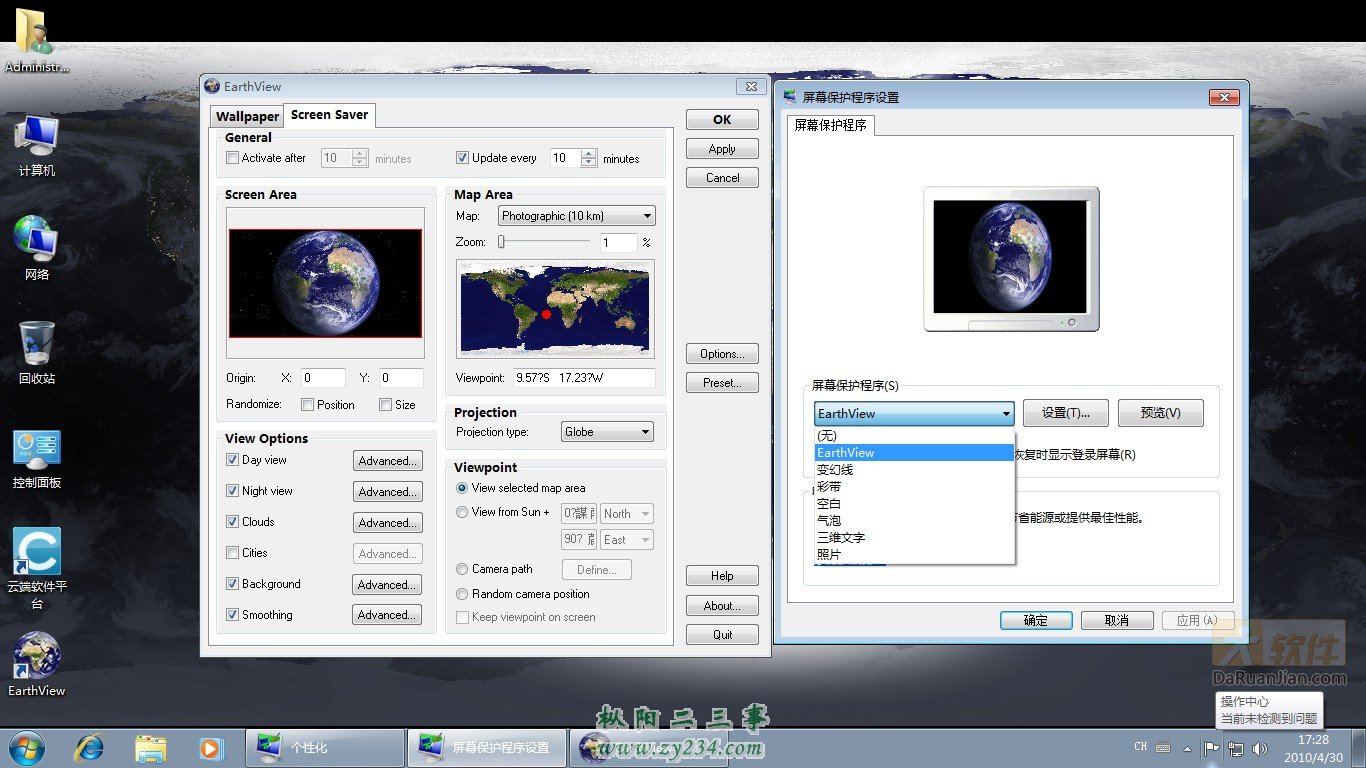The height and width of the screenshot is (768, 1366).
Task: Expand the screen saver EarthView combo box
Action: click(x=914, y=413)
